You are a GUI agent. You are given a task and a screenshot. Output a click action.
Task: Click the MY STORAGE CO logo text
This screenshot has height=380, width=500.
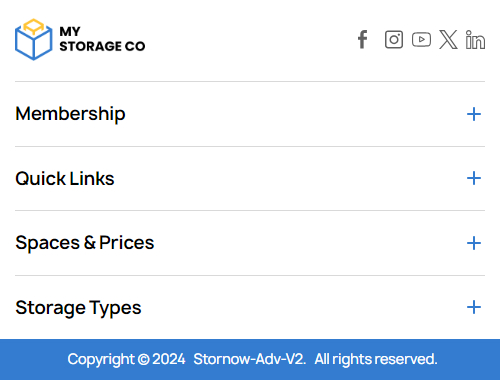pos(102,39)
